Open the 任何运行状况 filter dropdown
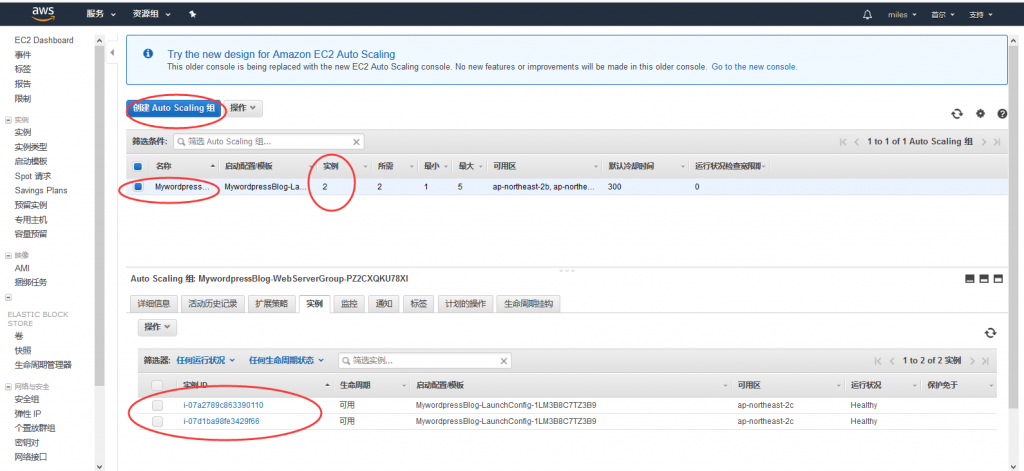The height and width of the screenshot is (471, 1024). pyautogui.click(x=205, y=361)
